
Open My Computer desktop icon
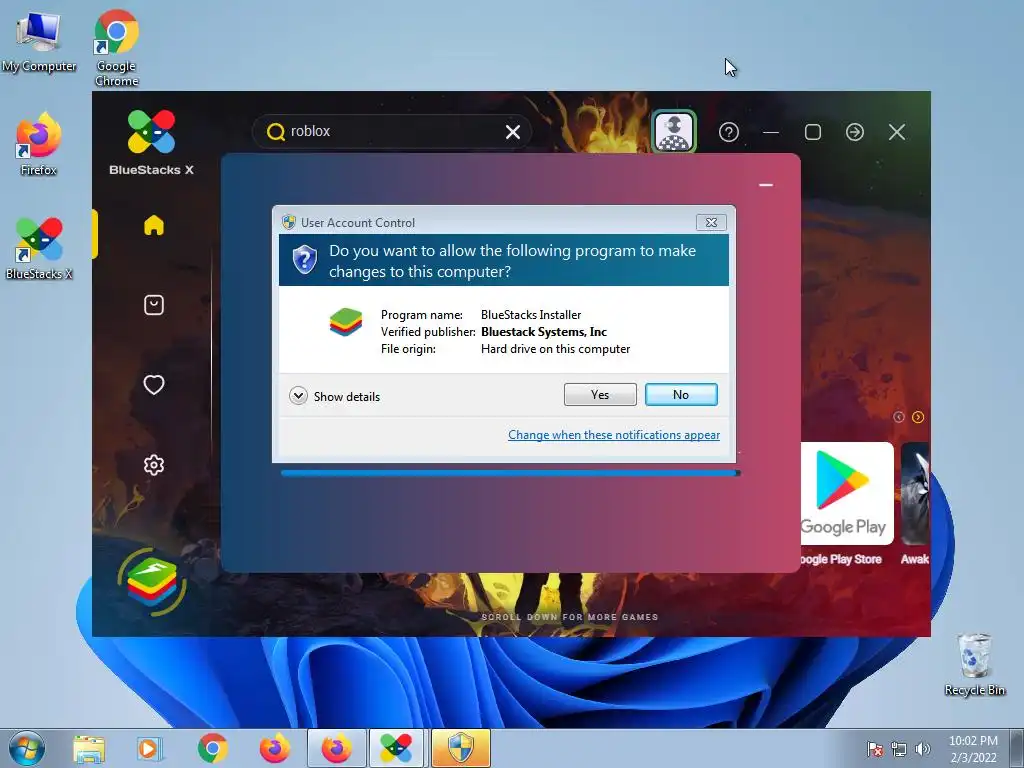pos(39,42)
